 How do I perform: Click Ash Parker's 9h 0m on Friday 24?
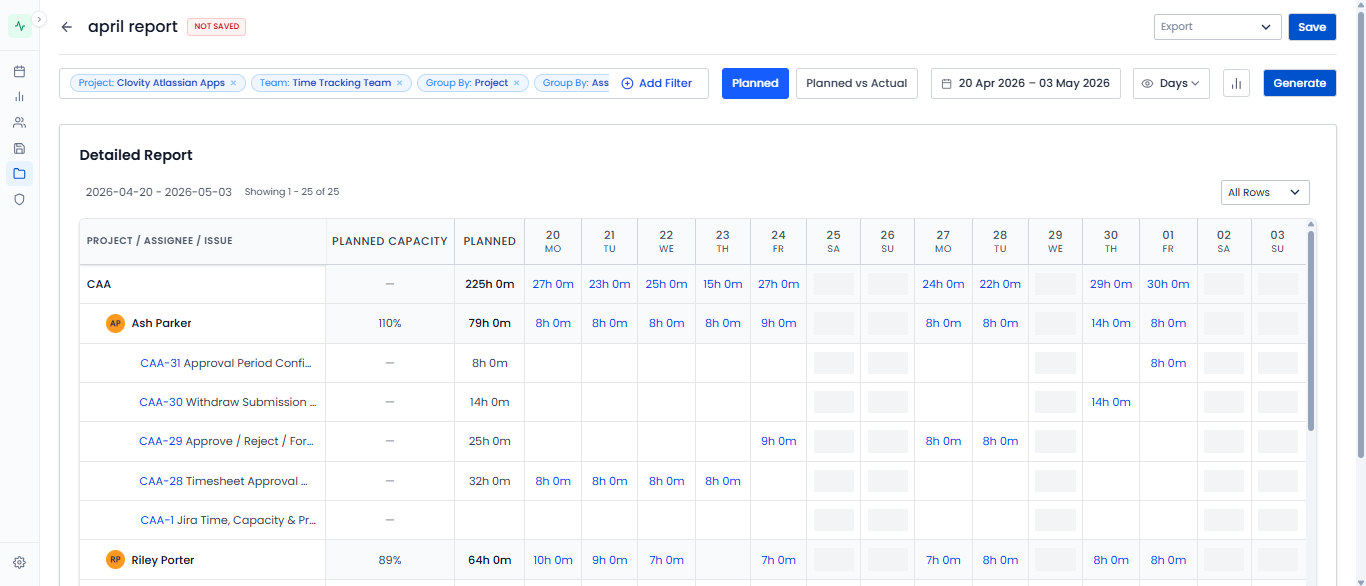(x=779, y=323)
